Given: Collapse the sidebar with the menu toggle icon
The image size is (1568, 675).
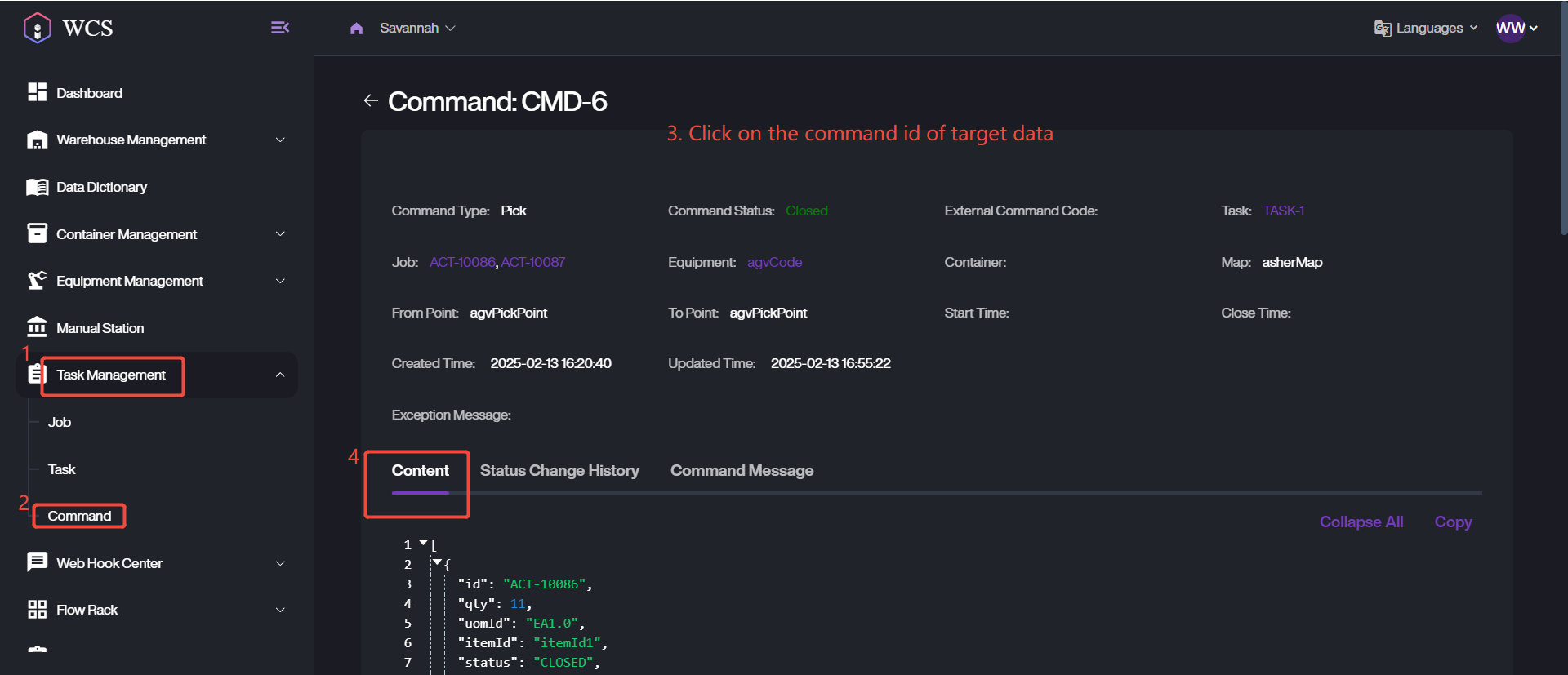Looking at the screenshot, I should click(x=280, y=28).
